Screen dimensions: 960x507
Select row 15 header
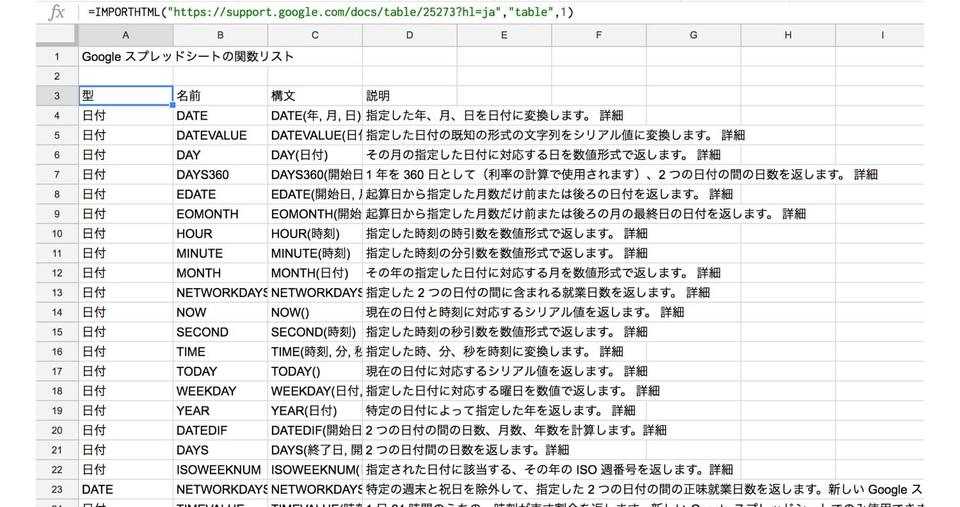pos(57,332)
